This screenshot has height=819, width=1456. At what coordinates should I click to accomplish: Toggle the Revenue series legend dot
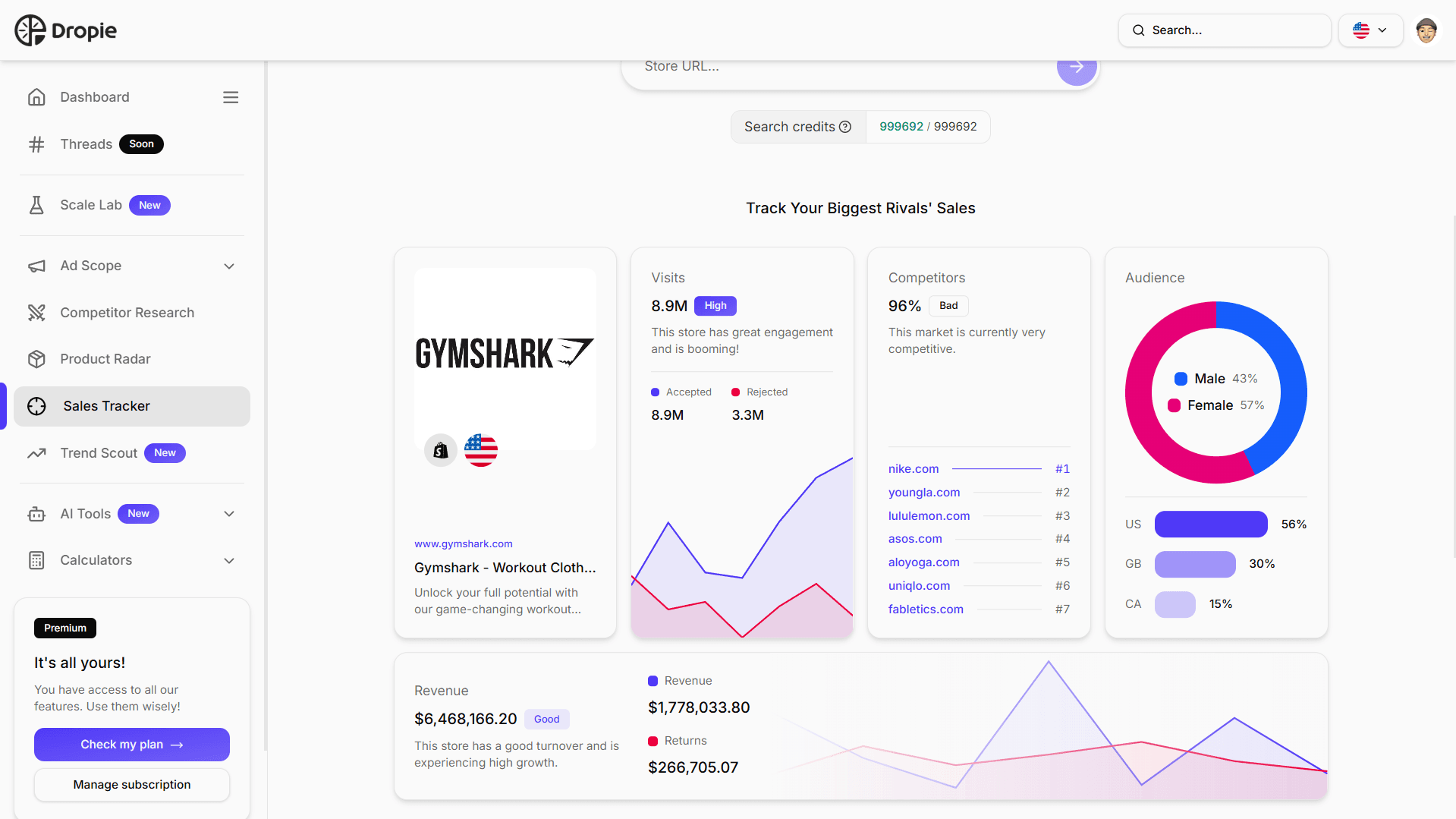[653, 681]
